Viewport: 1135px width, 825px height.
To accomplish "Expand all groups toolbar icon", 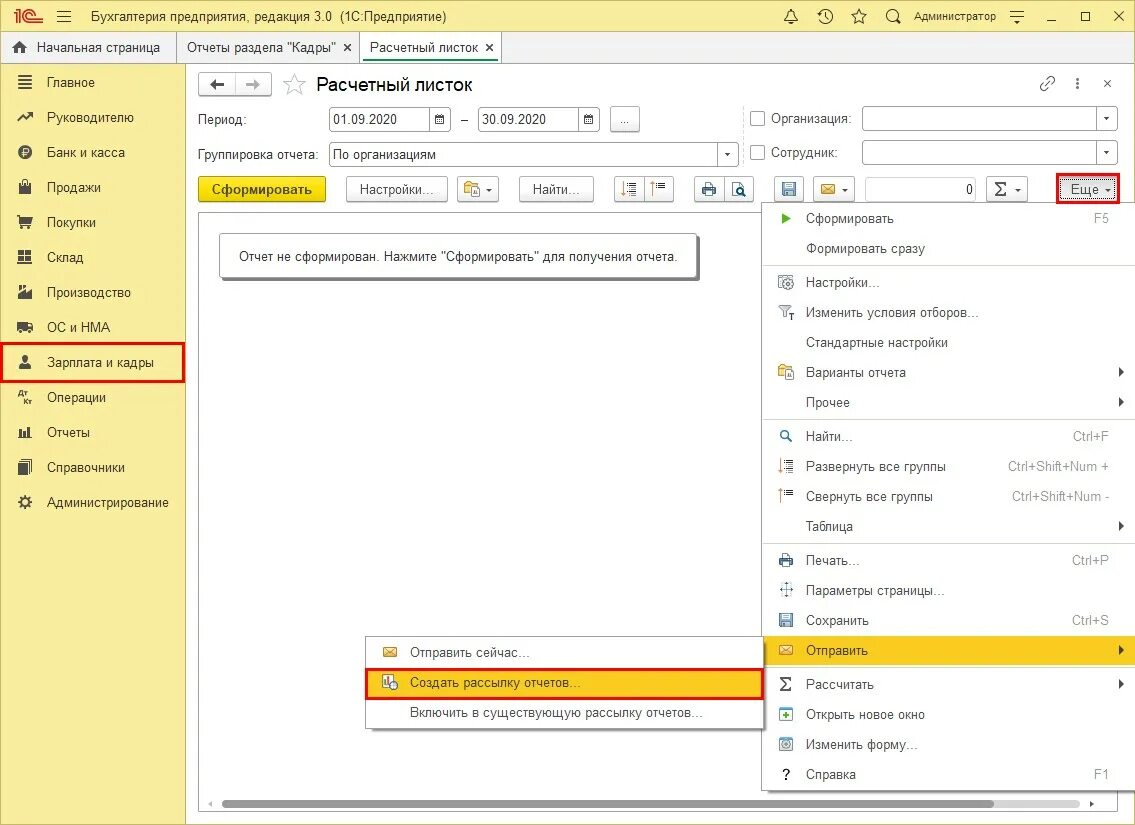I will click(628, 189).
